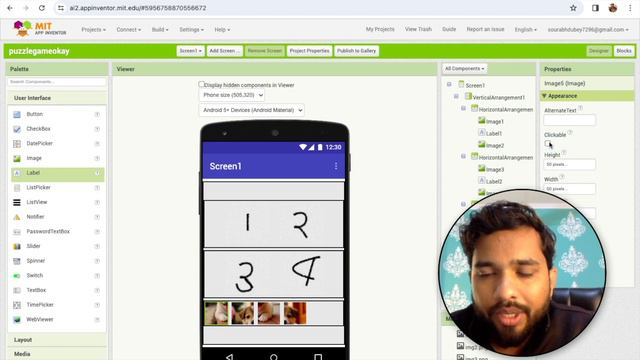Screen dimensions: 640x360
Task: Click Publish to Gallery
Action: pos(356,51)
